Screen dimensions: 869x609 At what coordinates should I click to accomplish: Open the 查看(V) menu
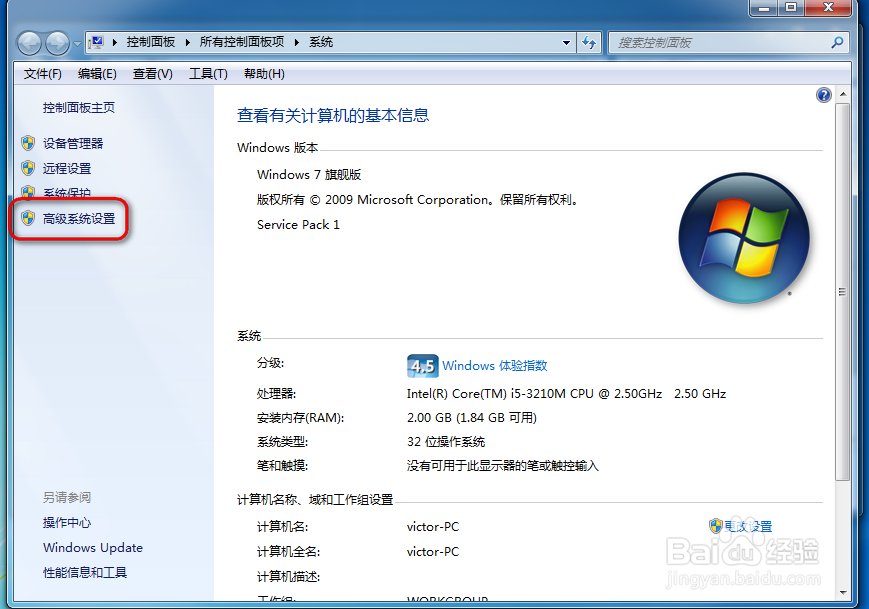152,74
